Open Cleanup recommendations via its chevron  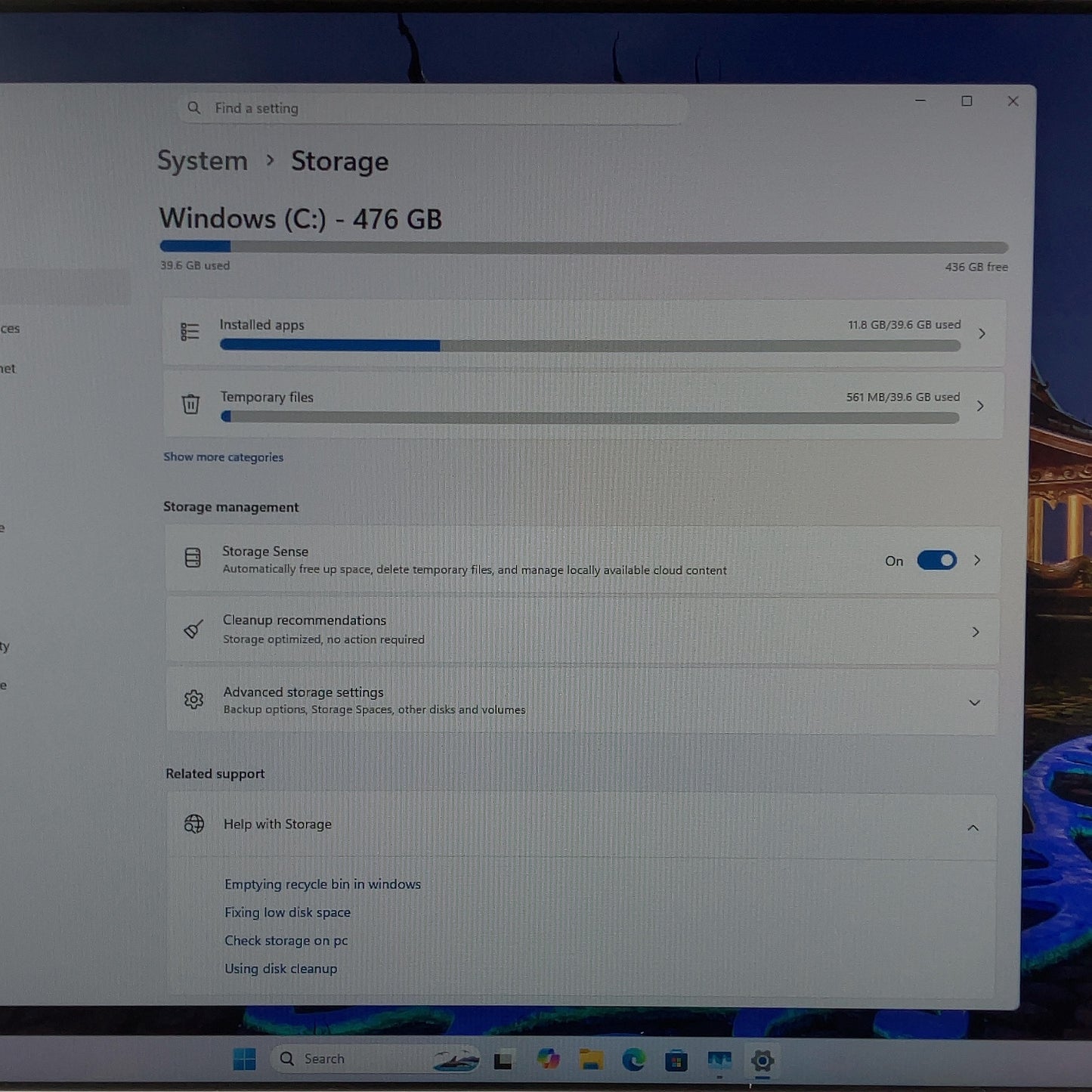tap(976, 632)
